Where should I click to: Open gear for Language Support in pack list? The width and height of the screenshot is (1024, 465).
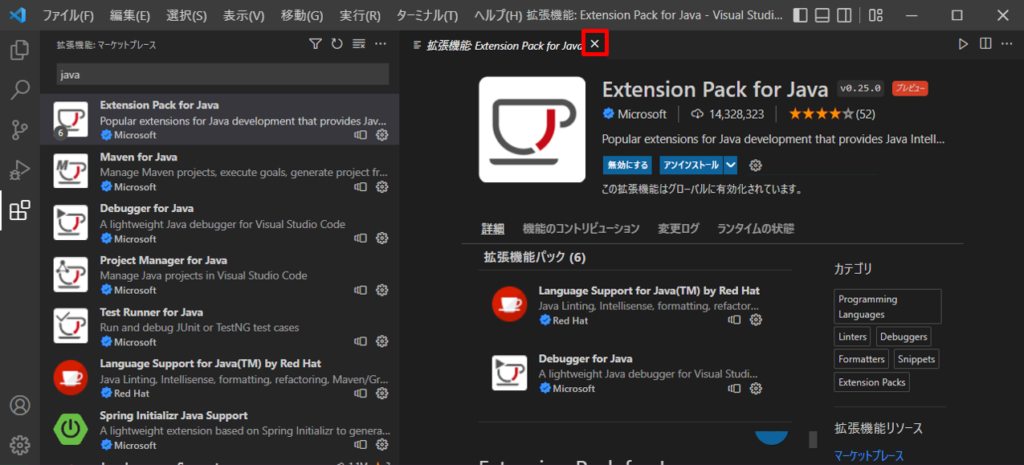tap(756, 320)
